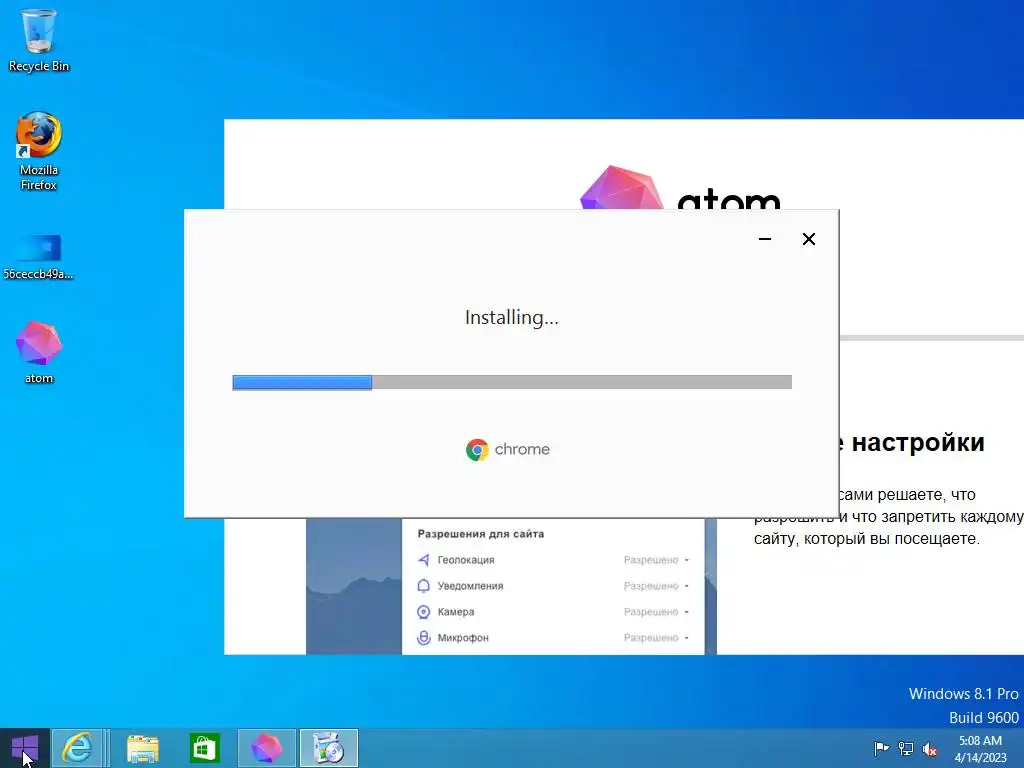Click the Геолокация location arrow icon
The image size is (1024, 768).
click(x=424, y=560)
